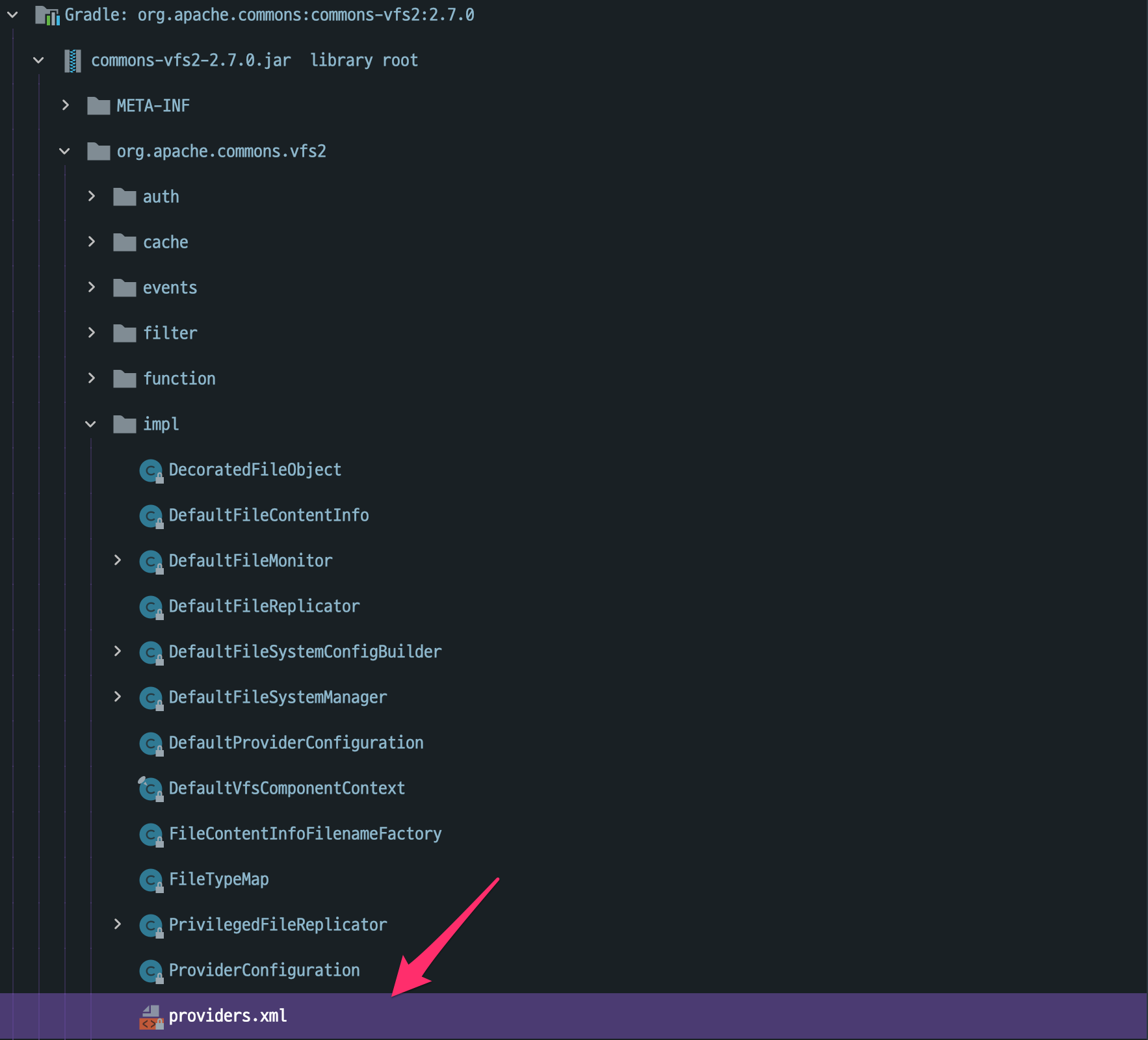Click the impl folder icon
Viewport: 1148px width, 1040px height.
click(124, 424)
